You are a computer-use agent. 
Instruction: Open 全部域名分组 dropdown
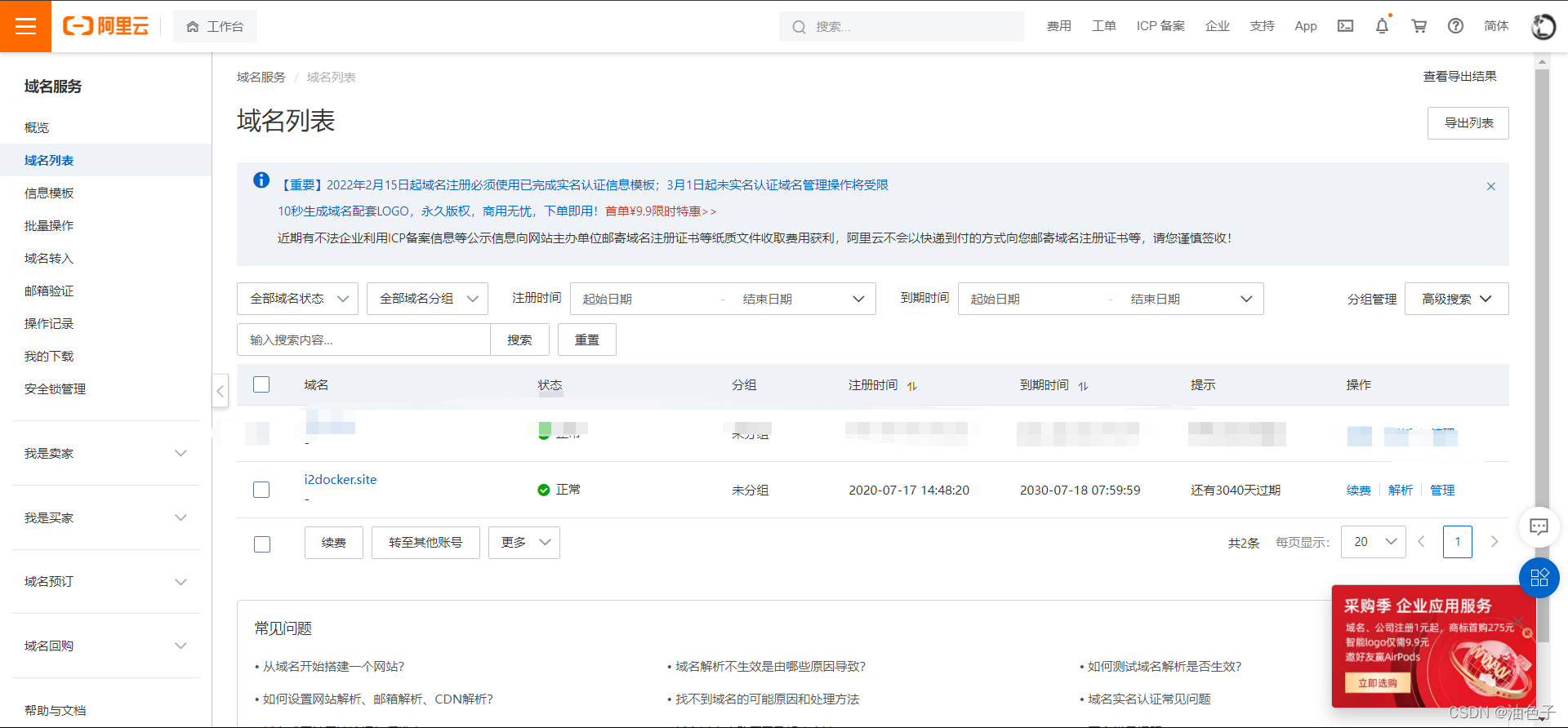pyautogui.click(x=427, y=299)
